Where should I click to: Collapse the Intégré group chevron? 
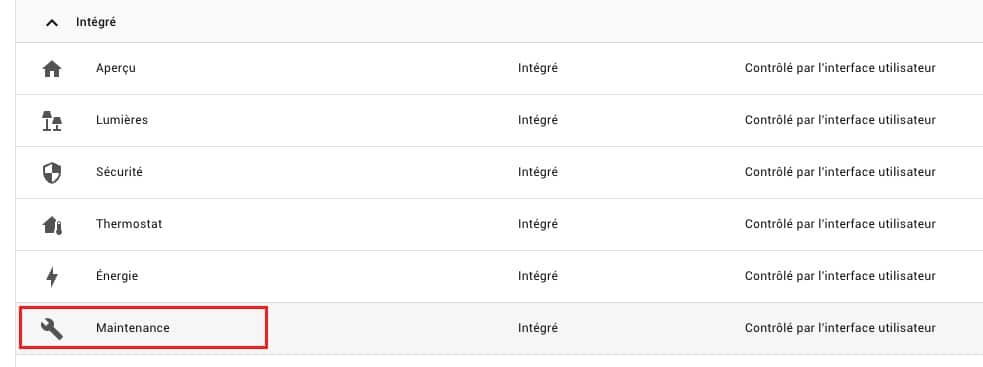pos(53,23)
